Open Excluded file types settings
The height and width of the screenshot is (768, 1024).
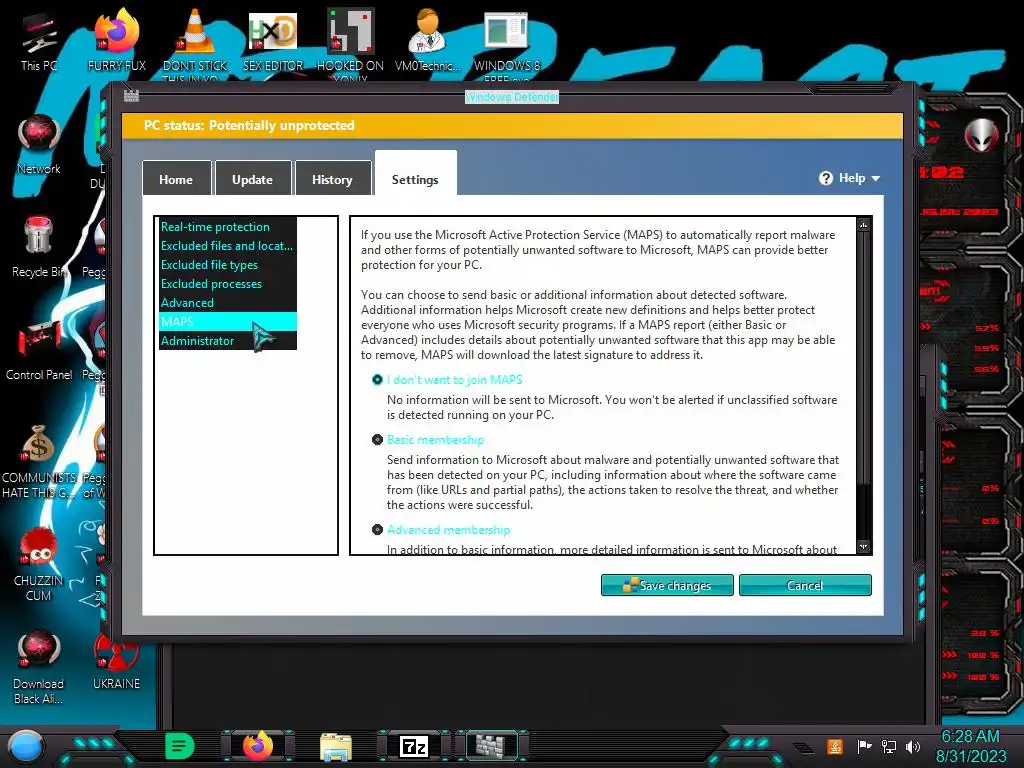point(228,264)
